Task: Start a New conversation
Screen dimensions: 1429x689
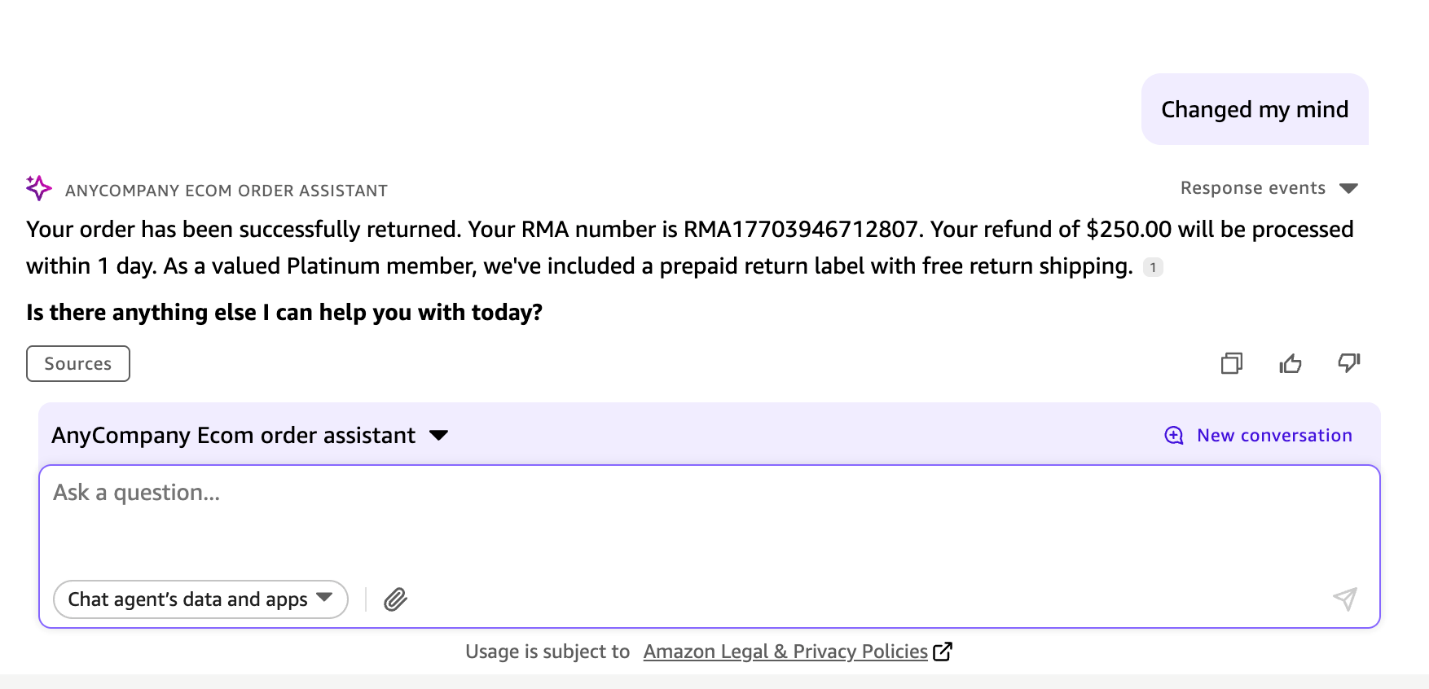Action: pos(1273,436)
